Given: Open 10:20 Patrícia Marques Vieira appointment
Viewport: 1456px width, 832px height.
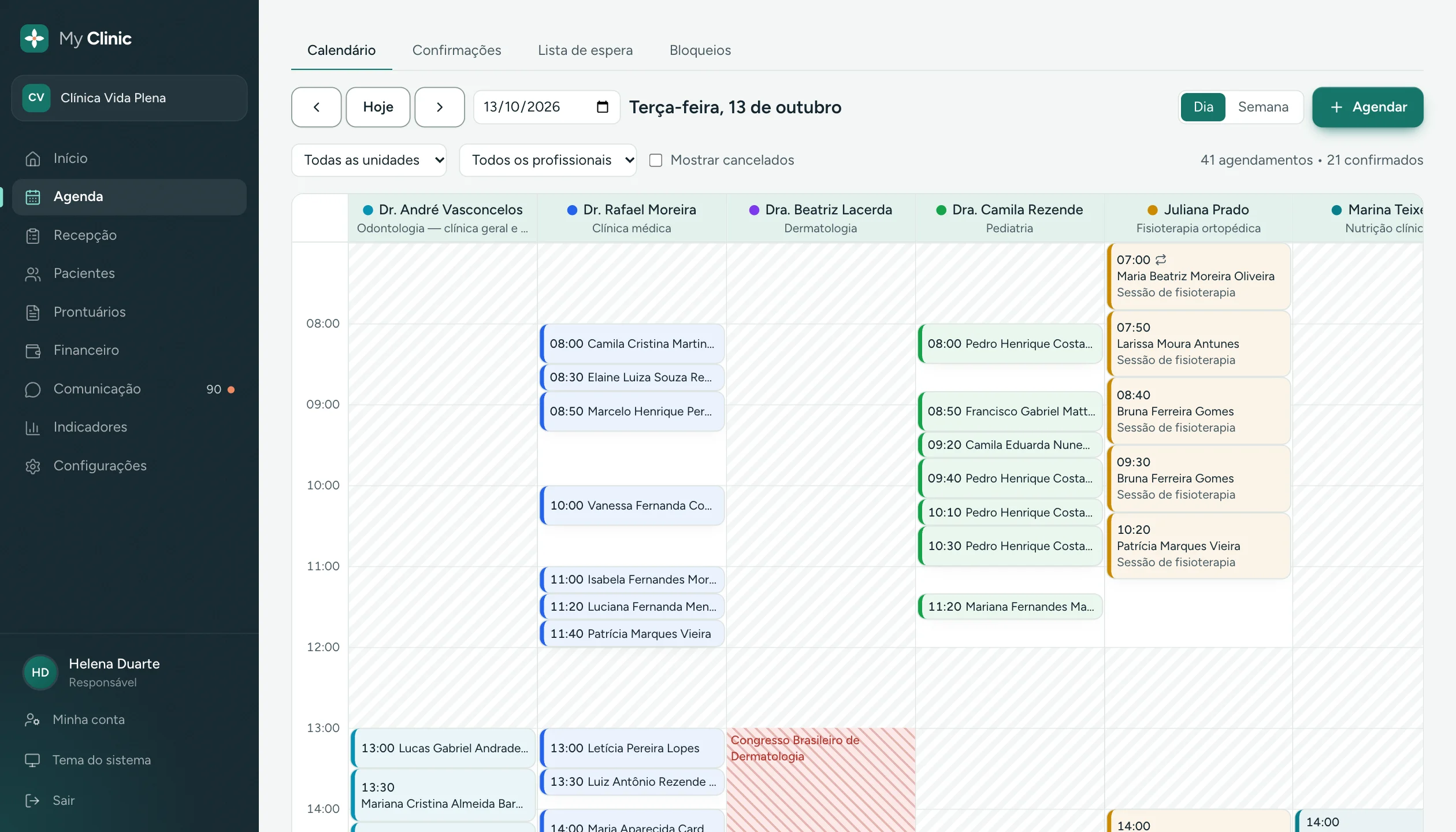Looking at the screenshot, I should (x=1199, y=546).
